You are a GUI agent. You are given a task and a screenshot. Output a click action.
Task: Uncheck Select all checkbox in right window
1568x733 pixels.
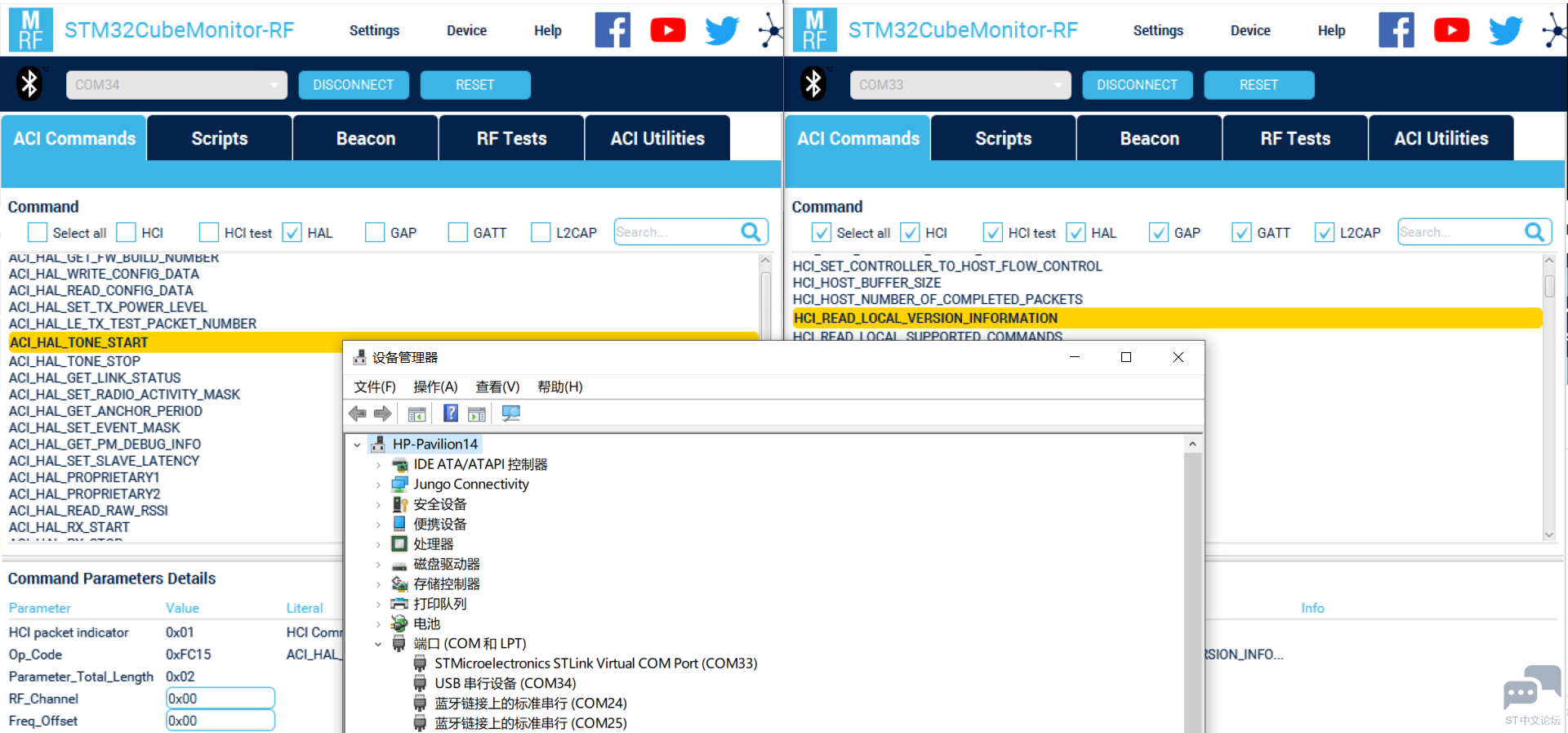(x=822, y=233)
